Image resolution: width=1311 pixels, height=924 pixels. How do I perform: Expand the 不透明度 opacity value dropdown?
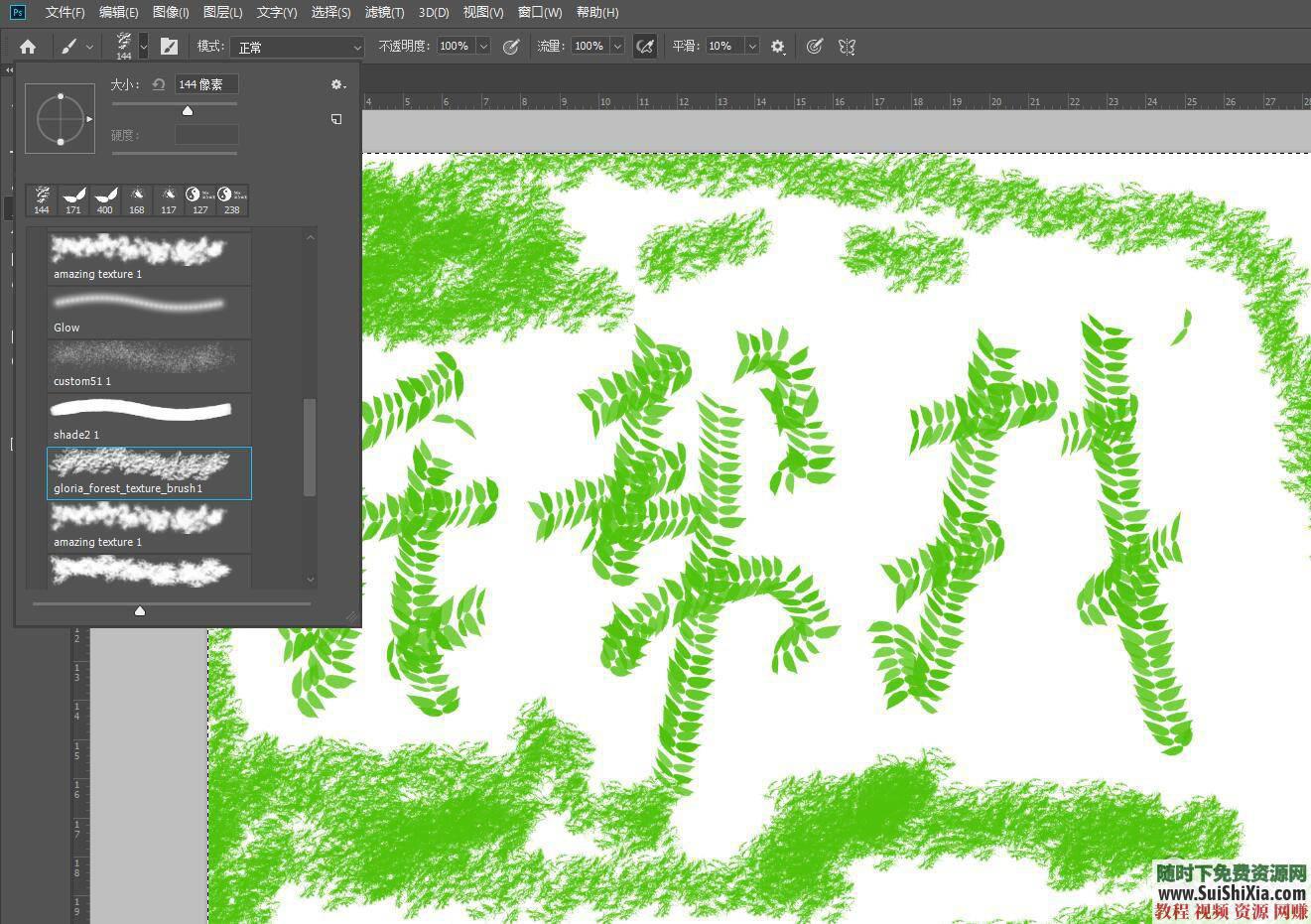coord(483,47)
